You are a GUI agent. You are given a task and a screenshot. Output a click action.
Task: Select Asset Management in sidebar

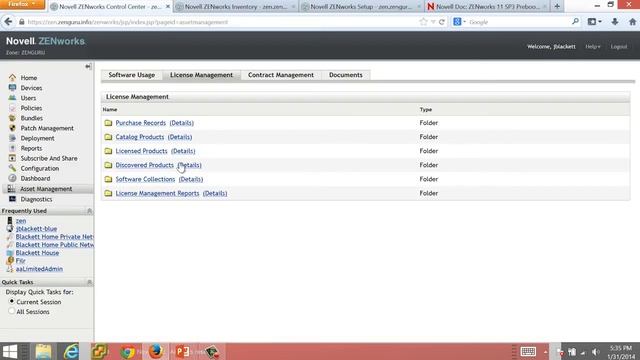46,189
